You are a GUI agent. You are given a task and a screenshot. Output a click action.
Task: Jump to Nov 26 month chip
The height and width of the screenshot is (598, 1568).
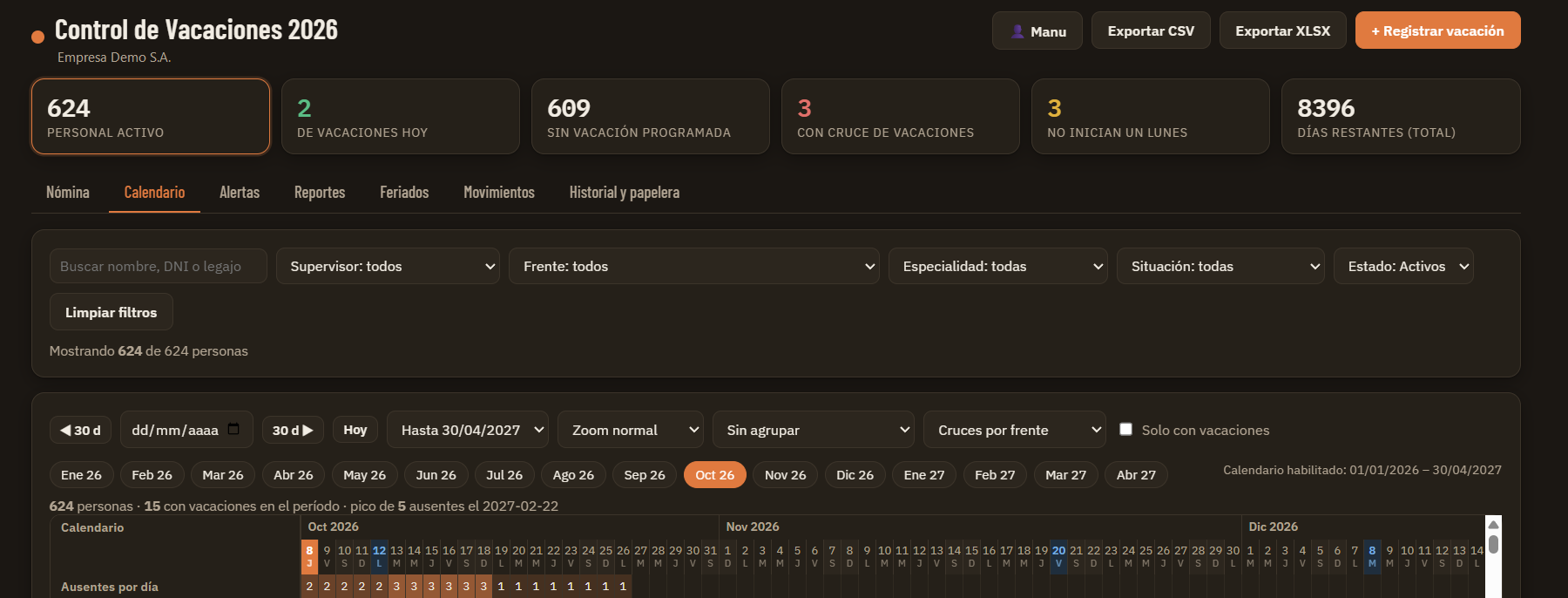tap(786, 474)
